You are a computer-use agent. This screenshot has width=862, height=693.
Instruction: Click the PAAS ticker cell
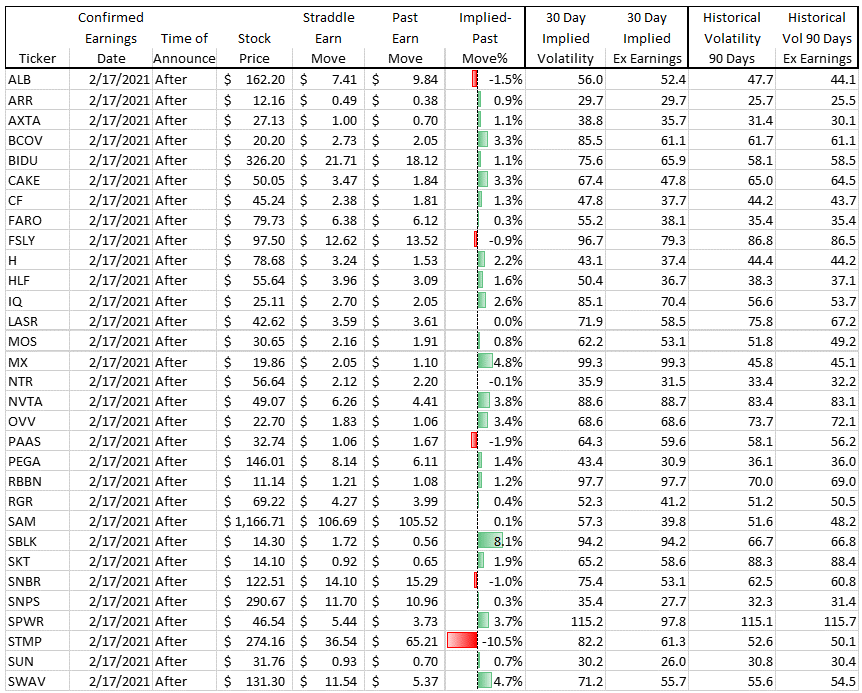tap(37, 441)
